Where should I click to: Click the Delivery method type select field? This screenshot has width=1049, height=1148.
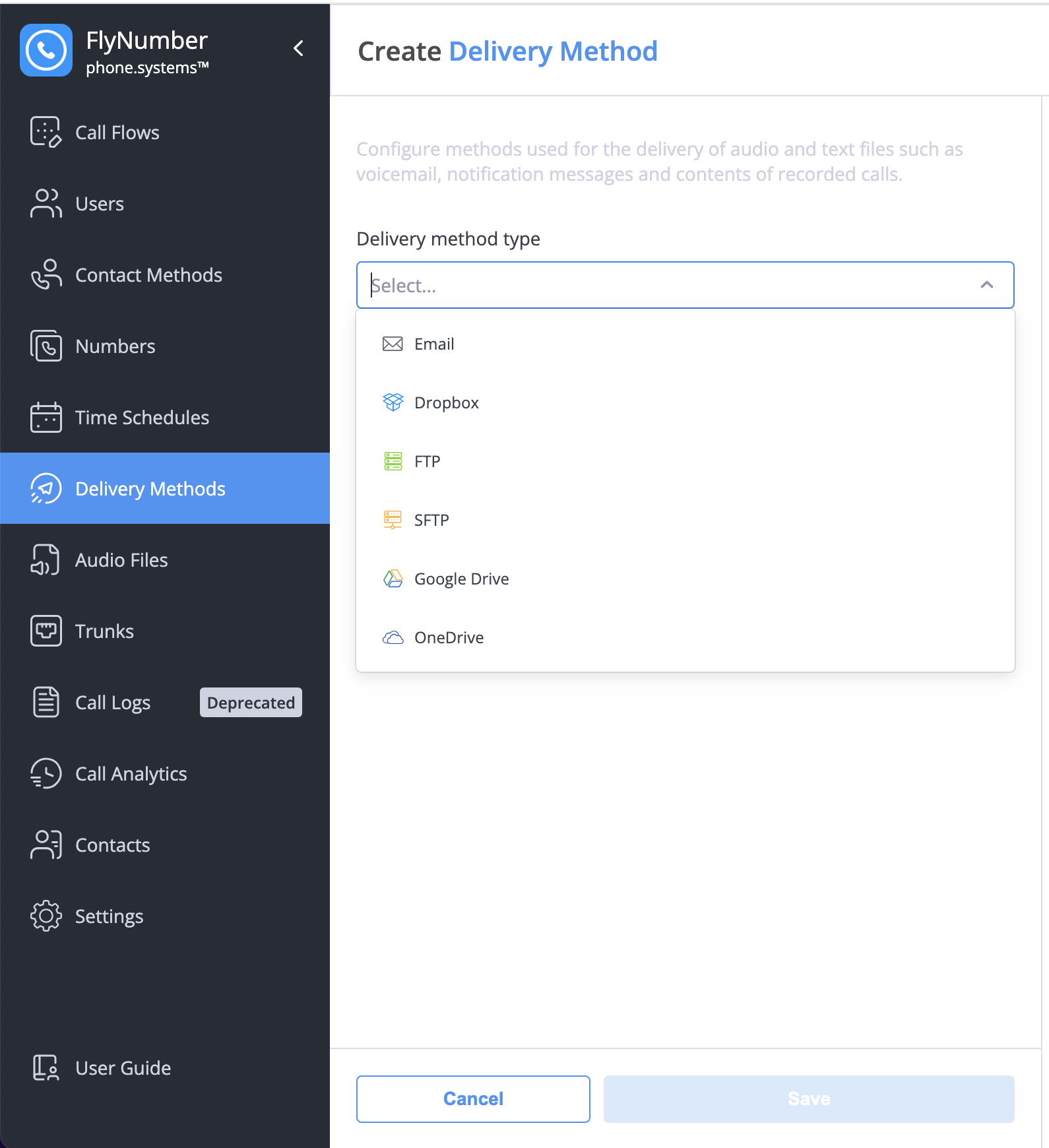[685, 285]
